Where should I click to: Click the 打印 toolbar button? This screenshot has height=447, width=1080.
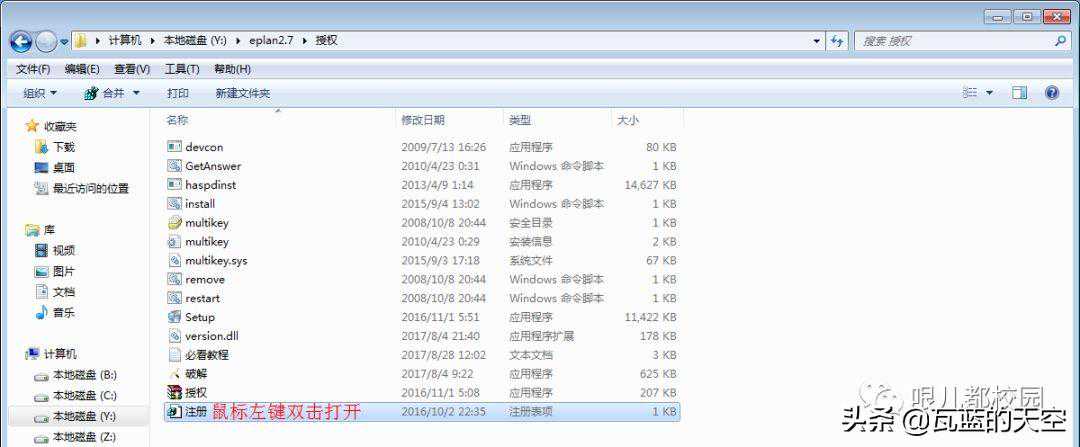tap(178, 93)
